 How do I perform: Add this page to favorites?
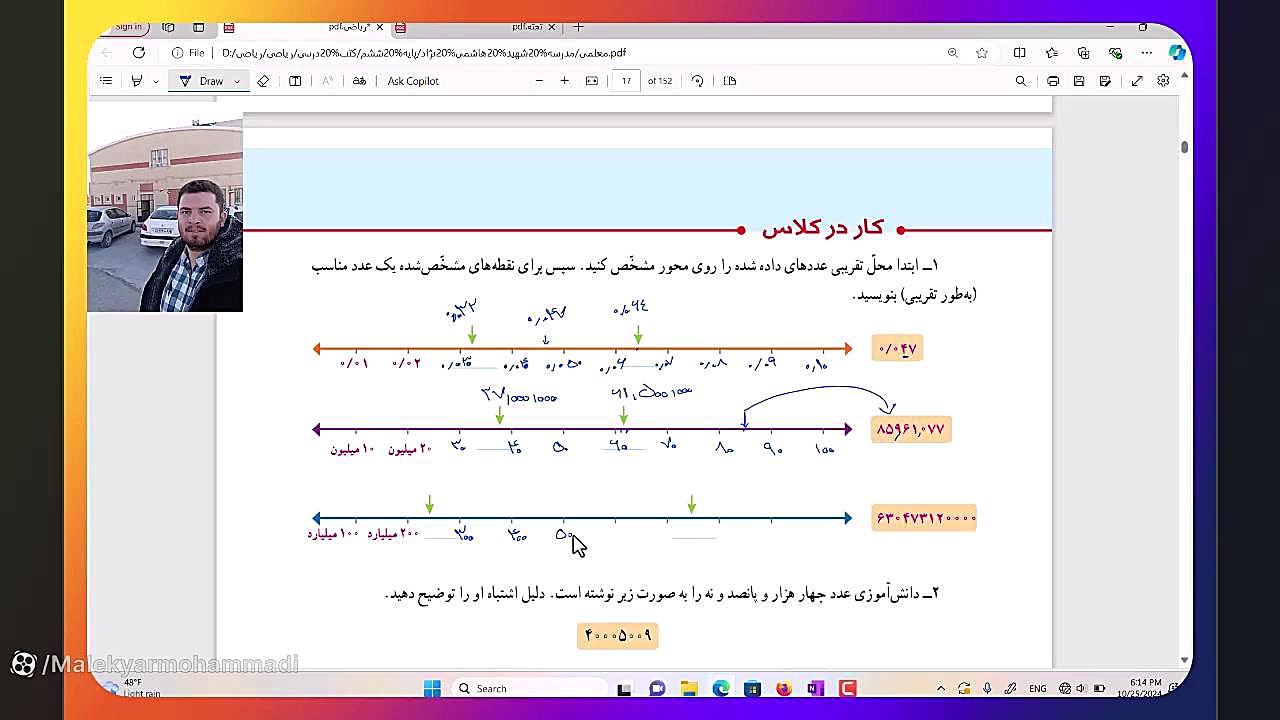point(982,53)
